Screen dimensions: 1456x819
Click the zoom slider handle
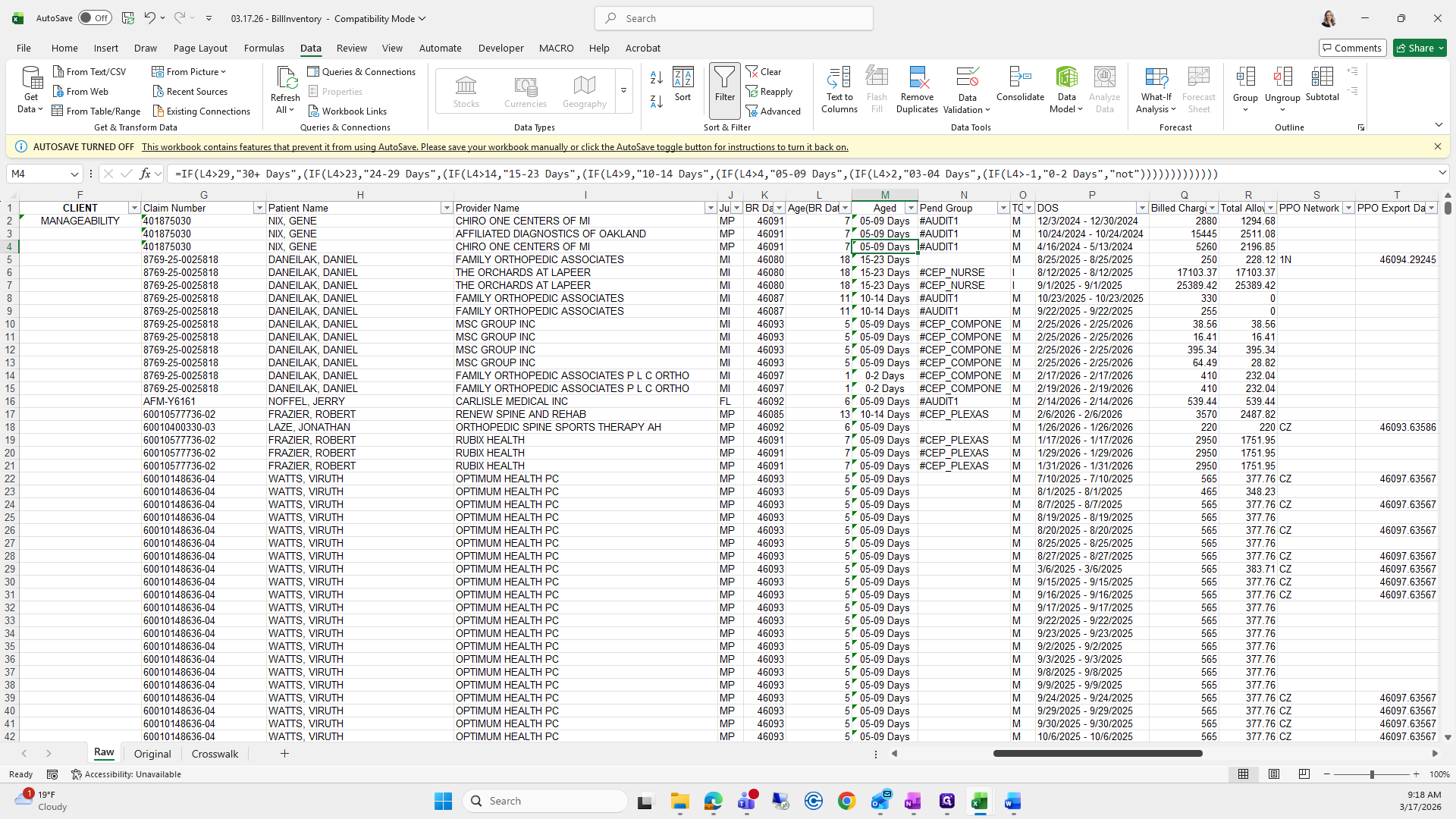click(x=1371, y=774)
